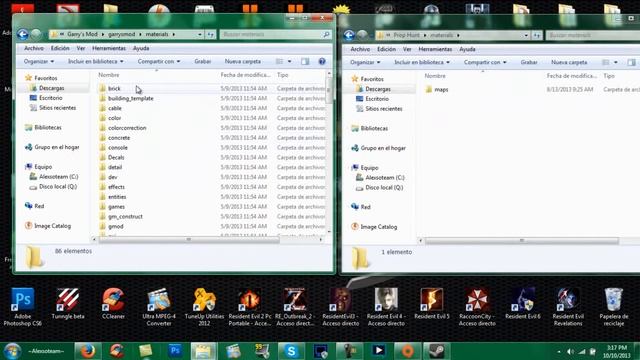Go back in Prop Hunt window
Image resolution: width=640 pixels, height=360 pixels.
point(349,36)
